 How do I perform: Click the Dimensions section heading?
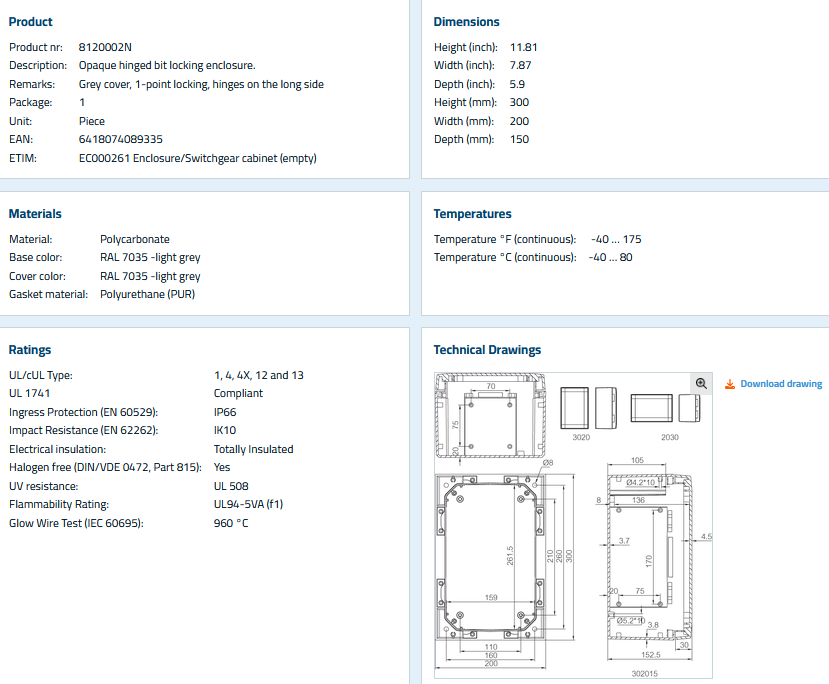[466, 22]
